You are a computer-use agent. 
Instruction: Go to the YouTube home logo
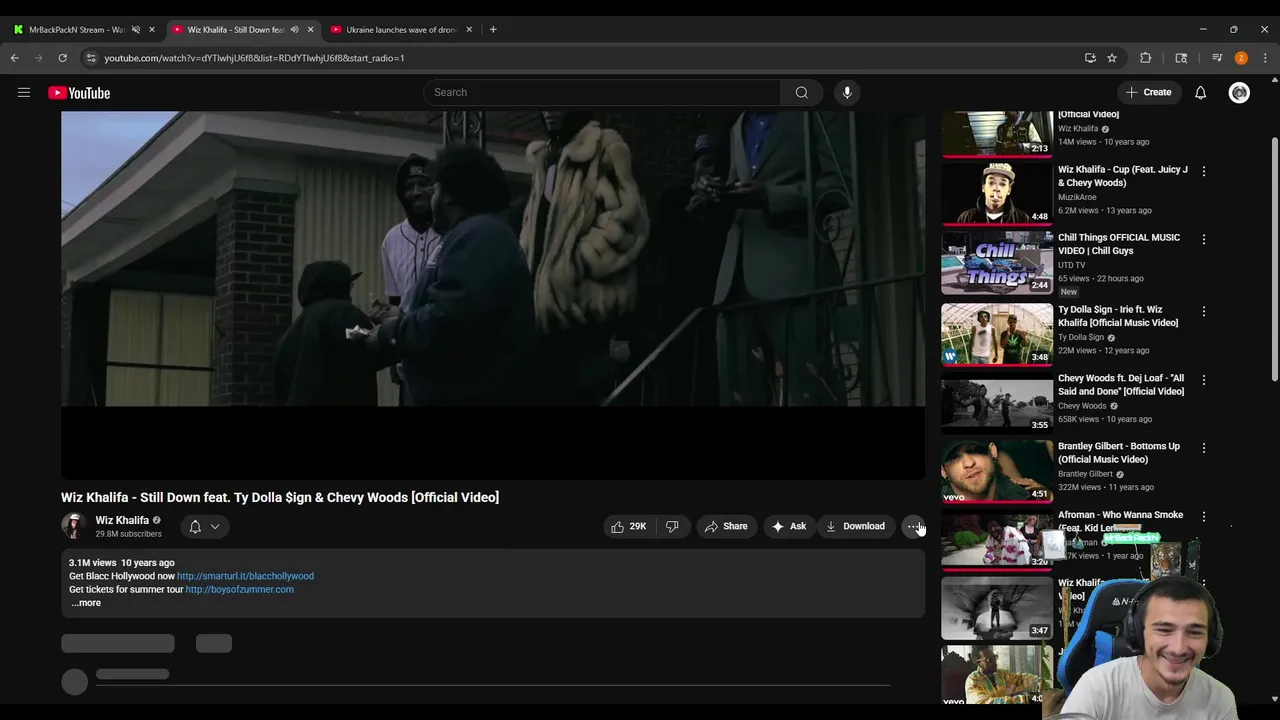click(x=79, y=93)
